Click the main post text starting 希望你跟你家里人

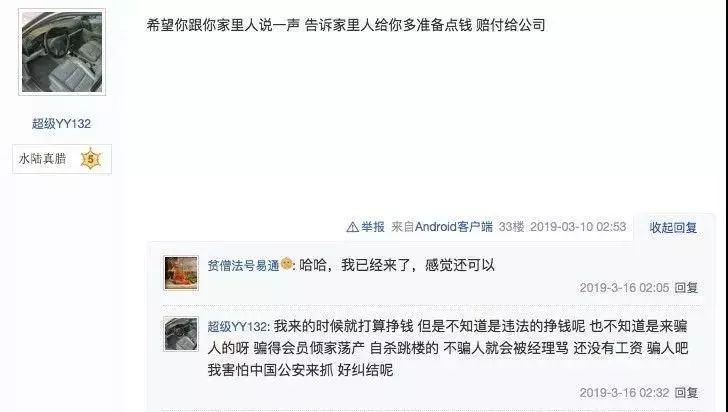point(346,25)
